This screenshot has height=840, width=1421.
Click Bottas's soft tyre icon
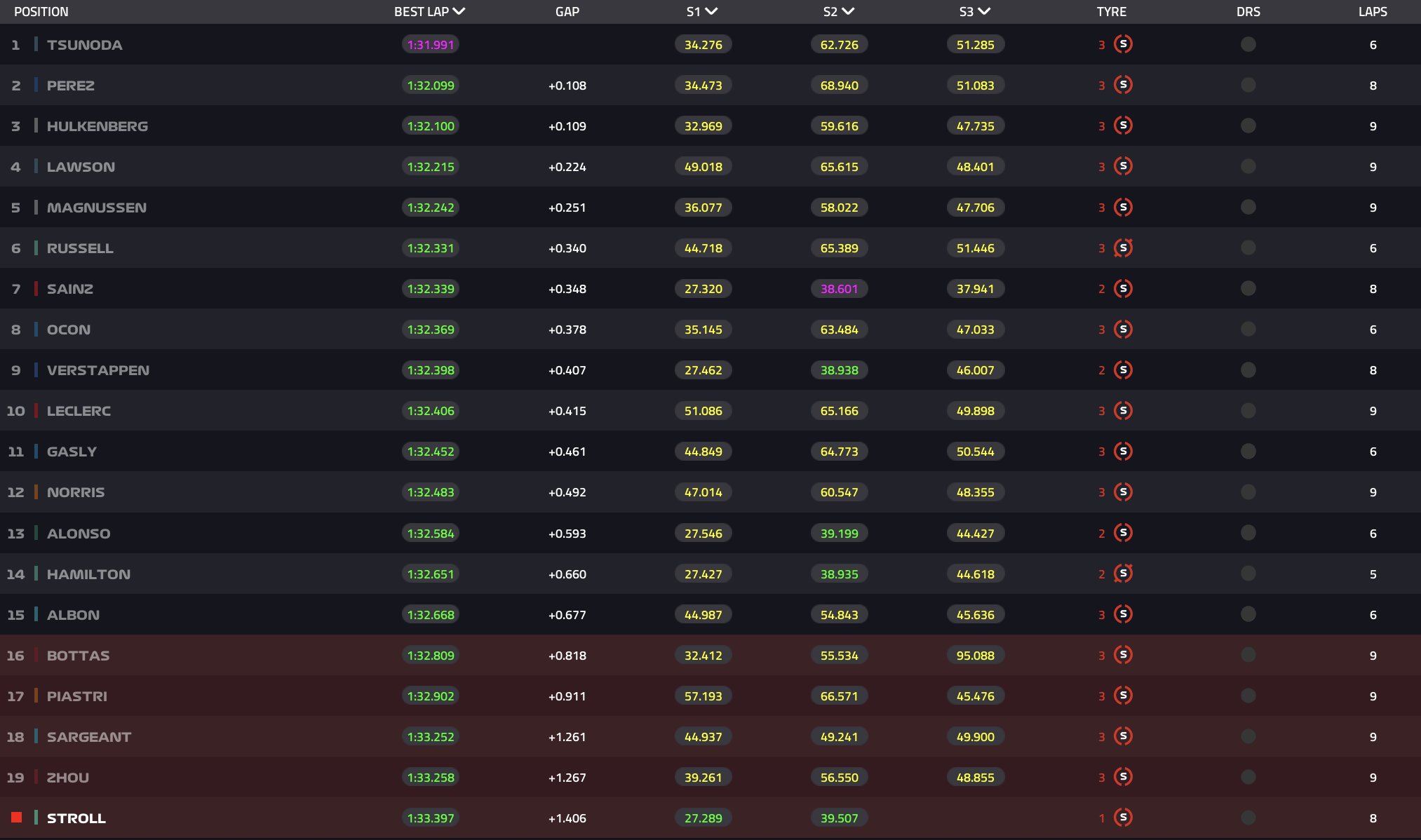point(1123,655)
